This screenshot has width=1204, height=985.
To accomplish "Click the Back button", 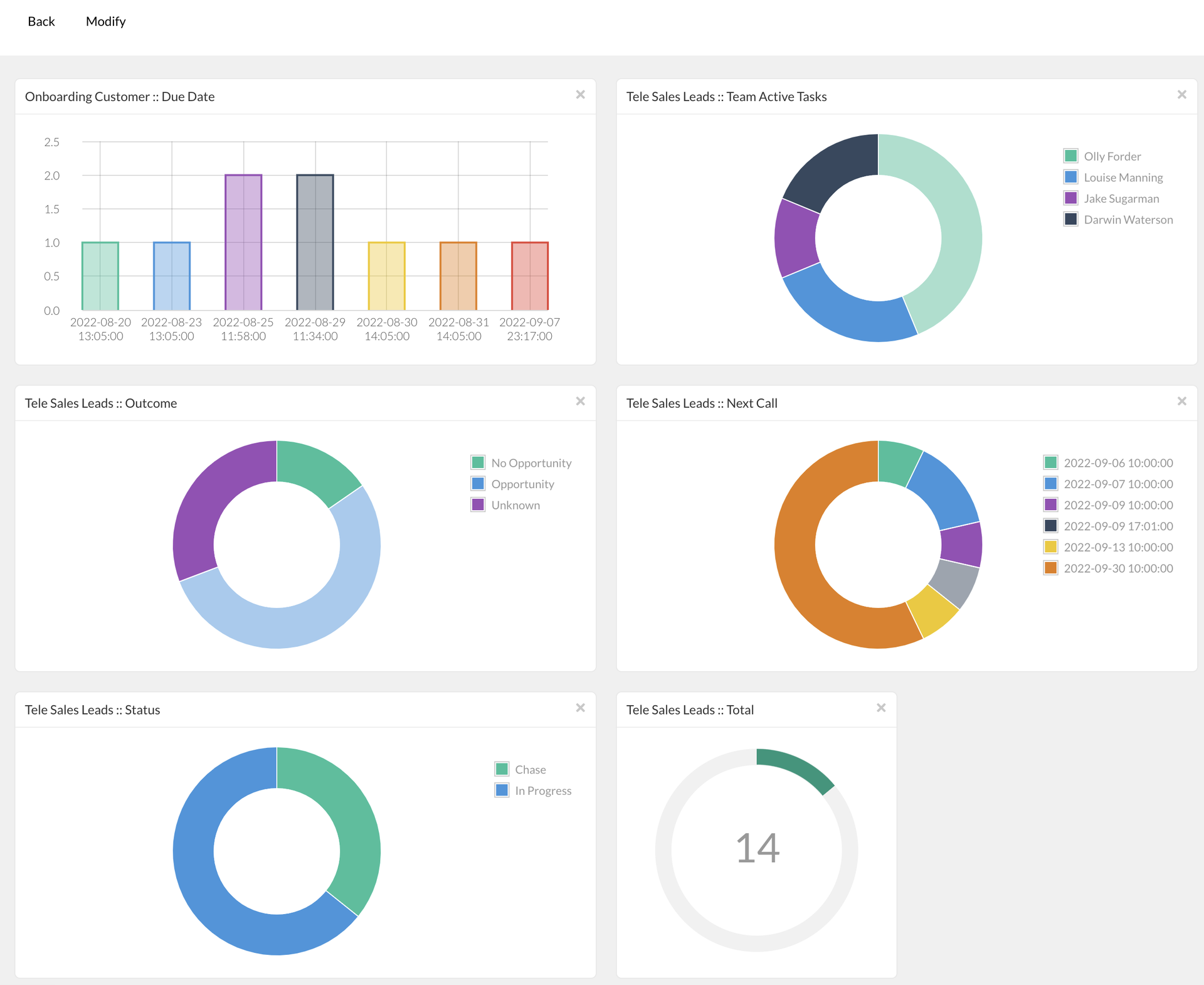I will point(41,21).
